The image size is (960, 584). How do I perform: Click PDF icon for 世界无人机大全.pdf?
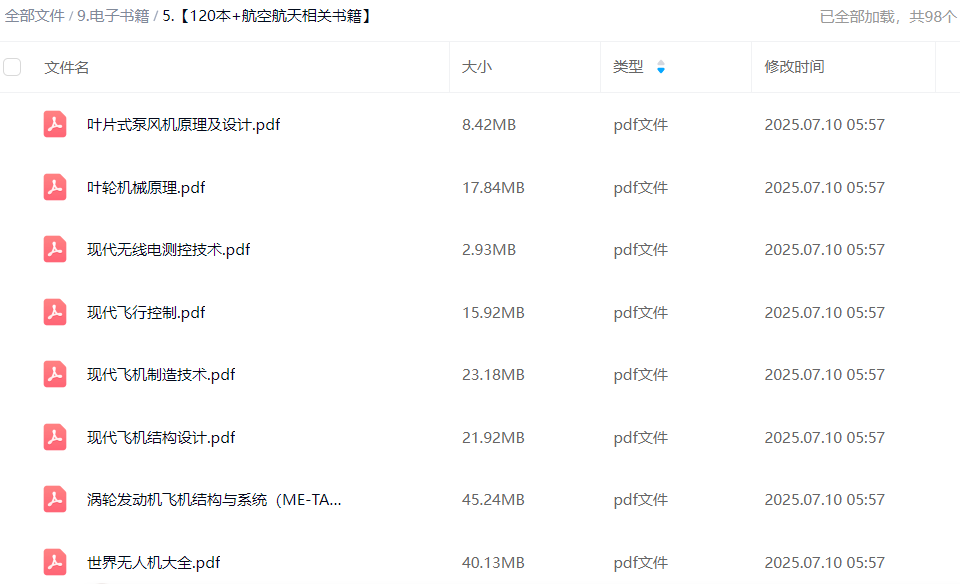coord(55,562)
